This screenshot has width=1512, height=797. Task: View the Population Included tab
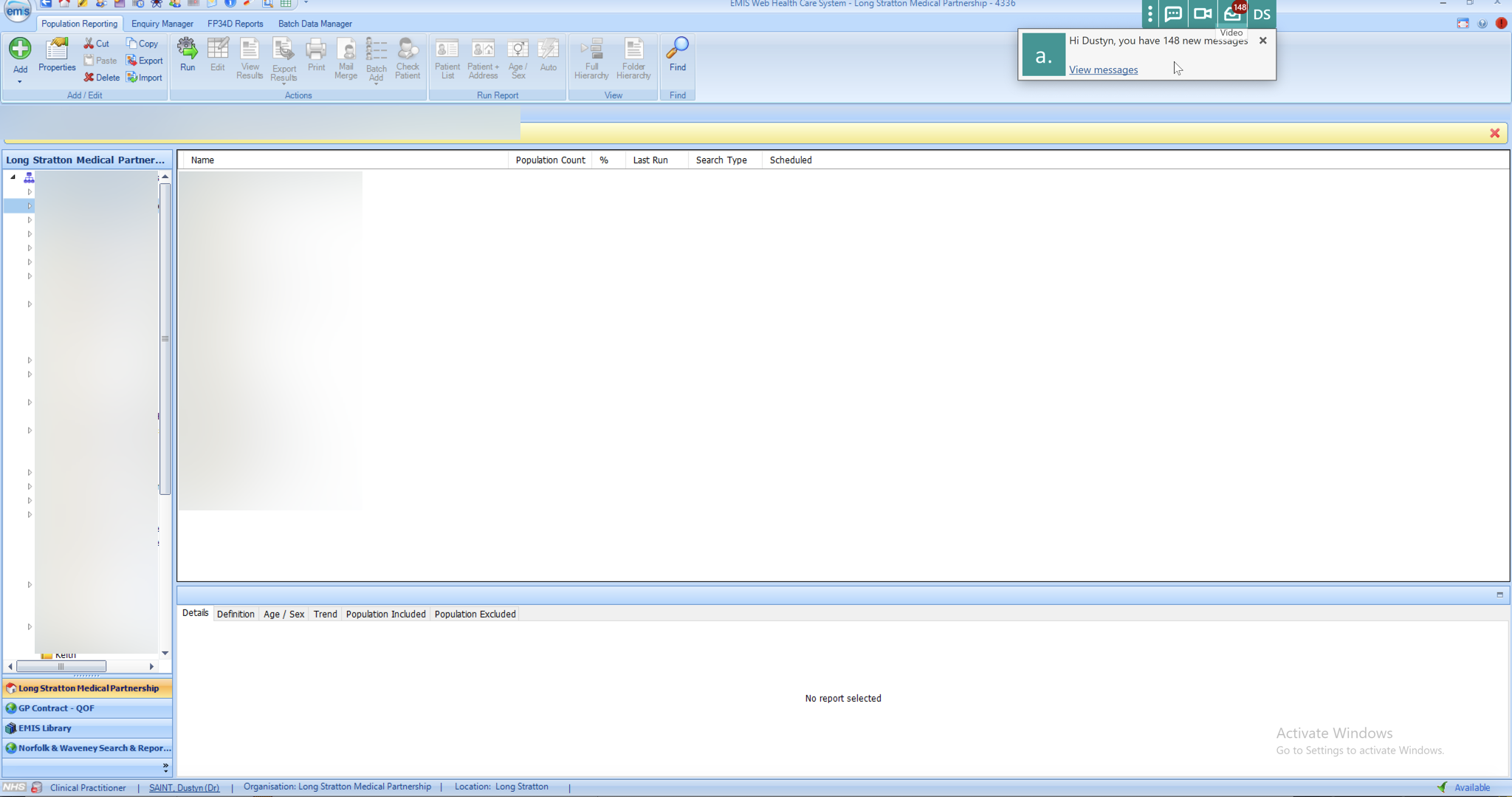[385, 614]
